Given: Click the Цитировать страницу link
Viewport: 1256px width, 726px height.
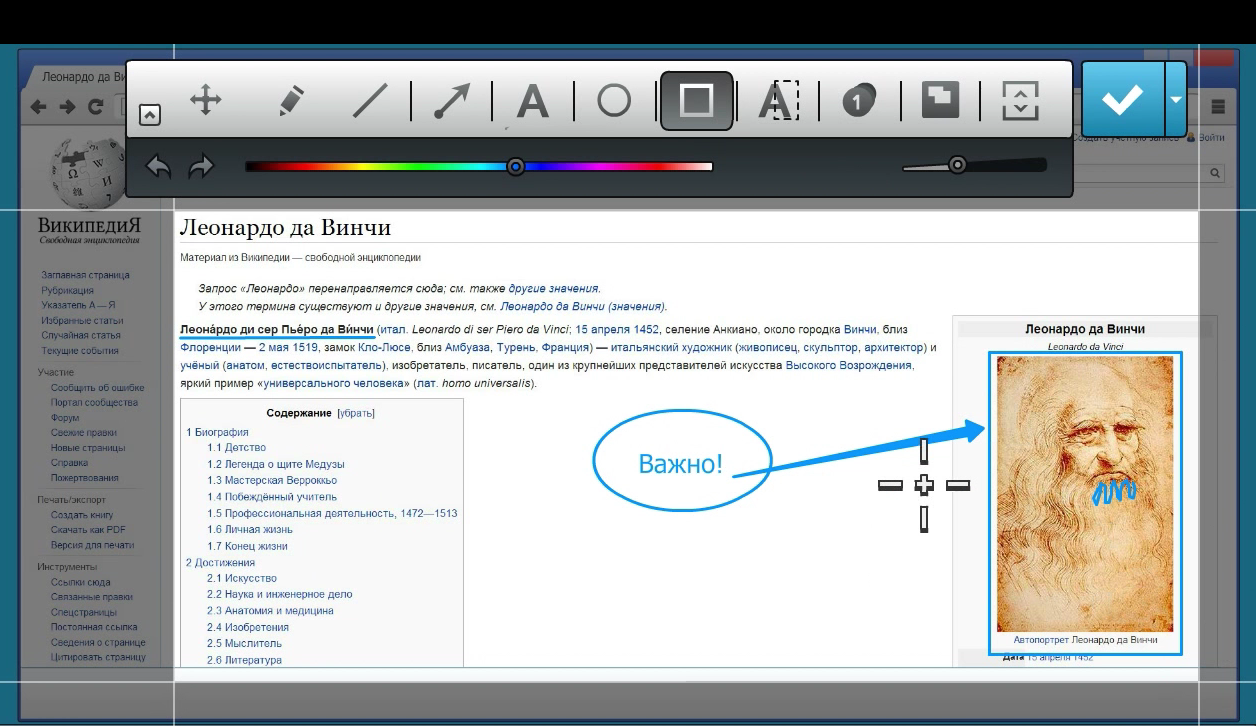Looking at the screenshot, I should [x=98, y=657].
